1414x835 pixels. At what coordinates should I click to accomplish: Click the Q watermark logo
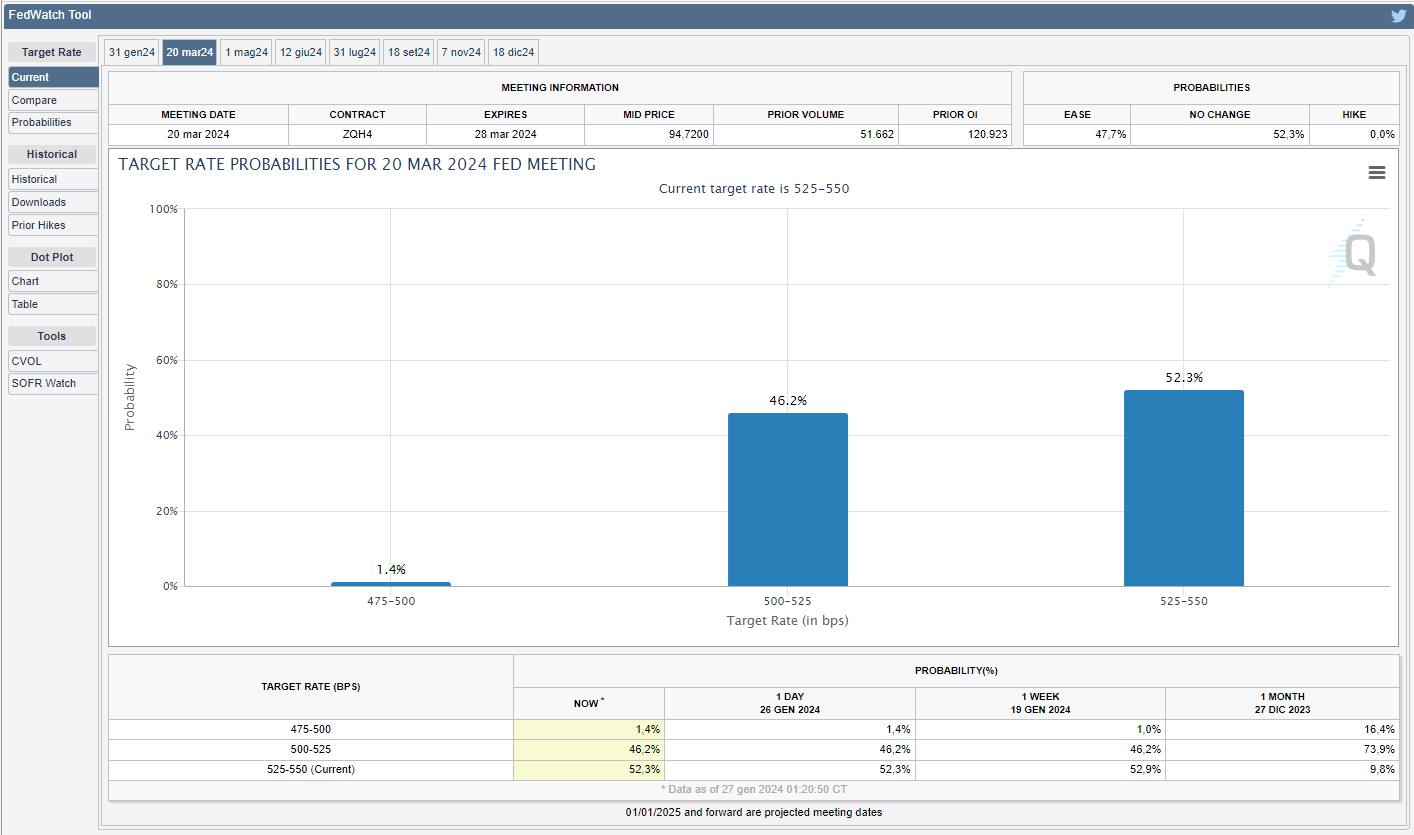coord(1357,254)
